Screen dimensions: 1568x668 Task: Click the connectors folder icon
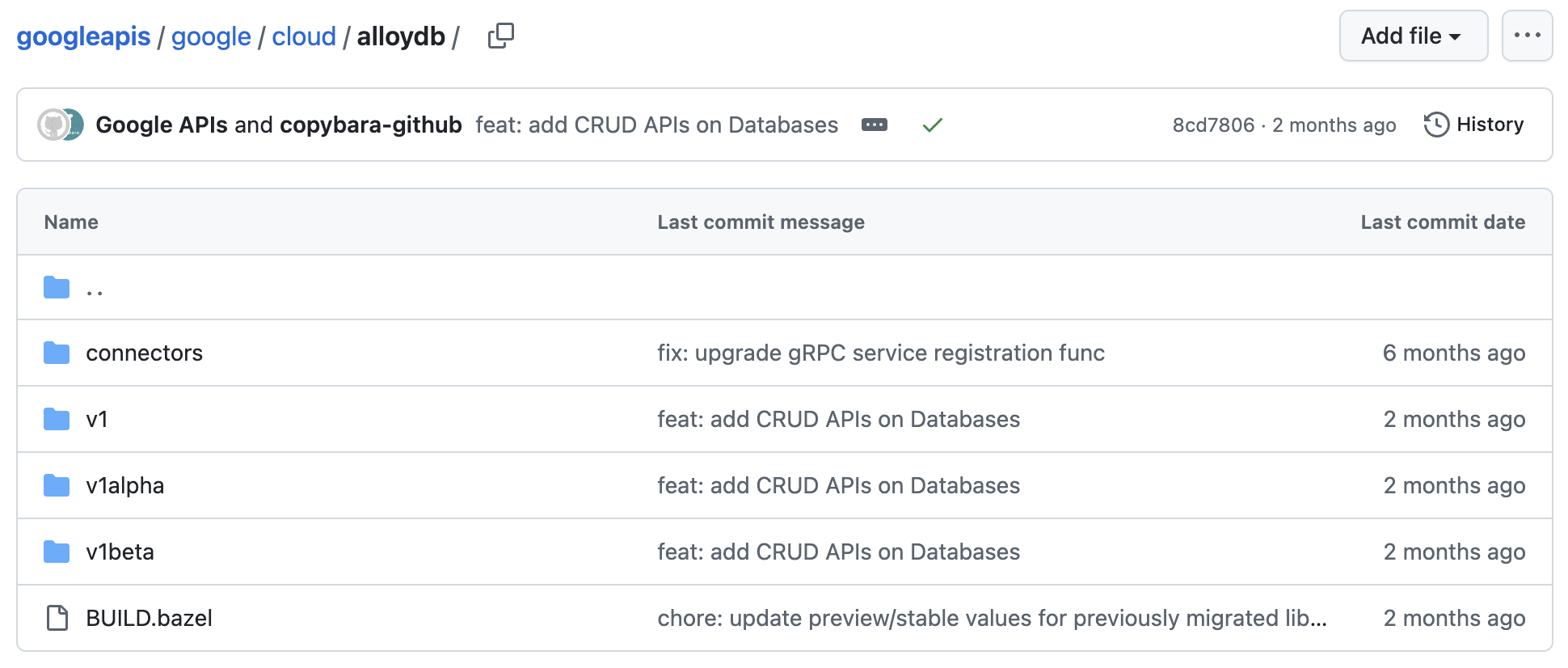(x=57, y=353)
